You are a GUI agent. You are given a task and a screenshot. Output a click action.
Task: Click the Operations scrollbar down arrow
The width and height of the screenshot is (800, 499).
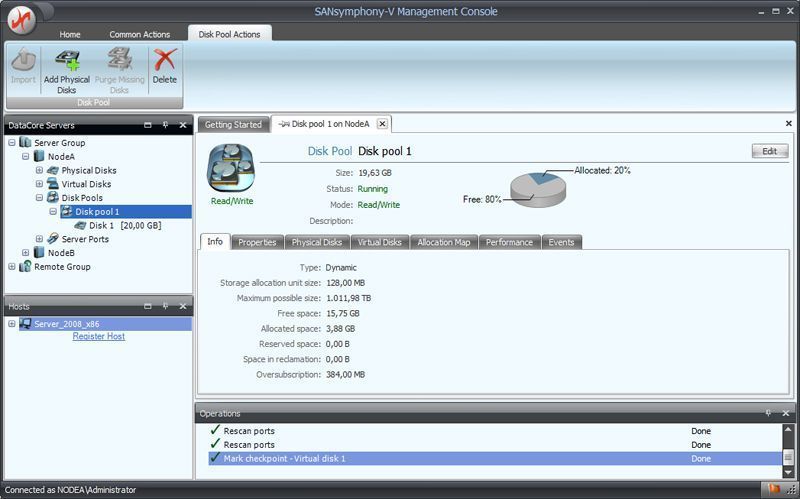click(788, 472)
